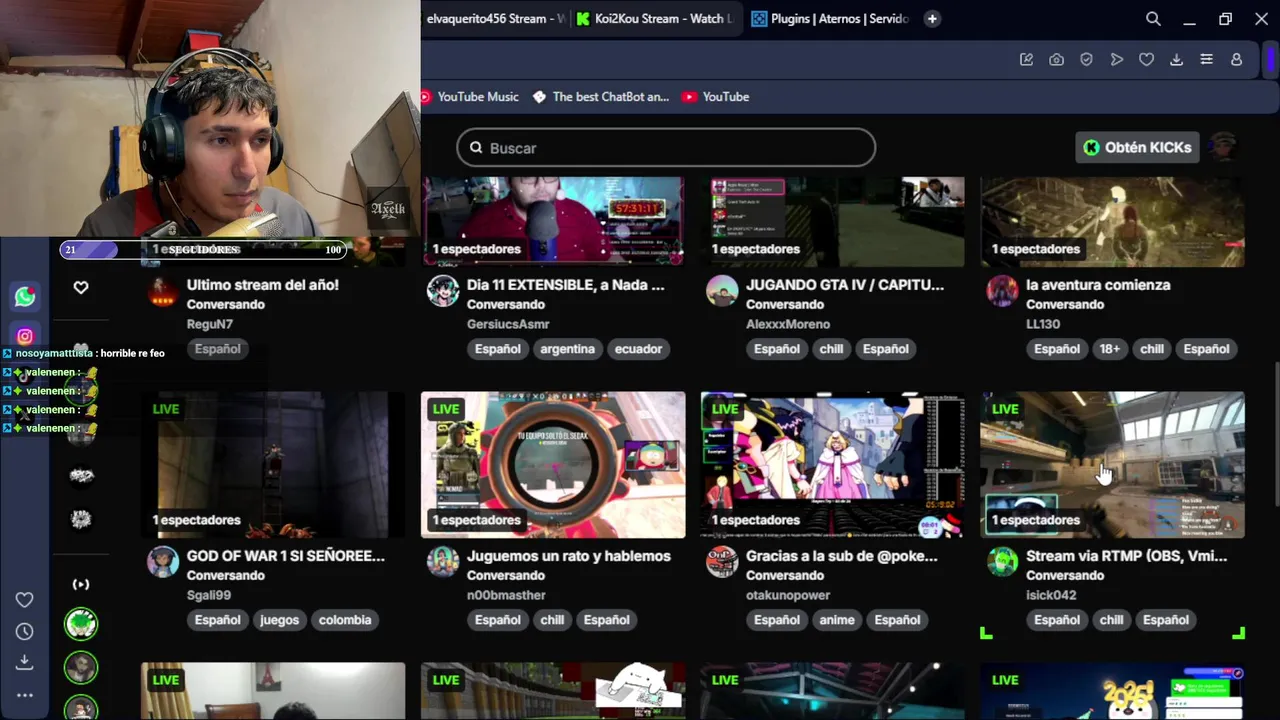1280x720 pixels.
Task: Click the live broadcast icon in Kick sidebar
Action: tap(81, 584)
